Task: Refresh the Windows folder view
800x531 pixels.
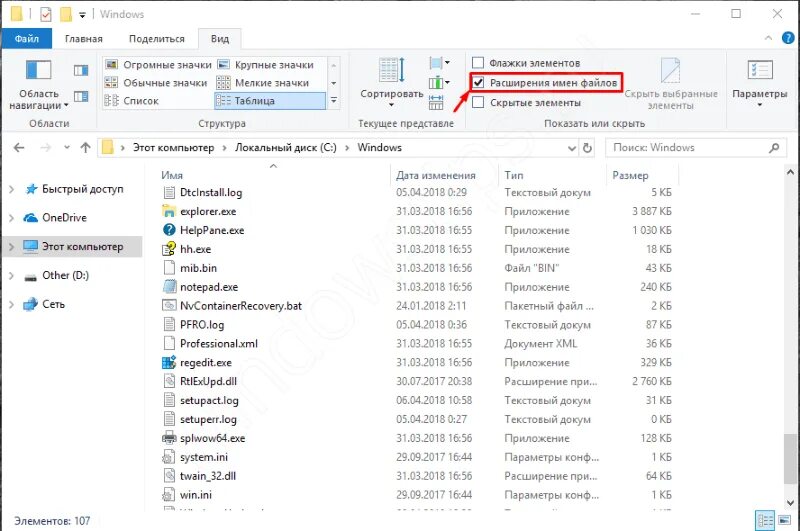Action: (x=587, y=148)
